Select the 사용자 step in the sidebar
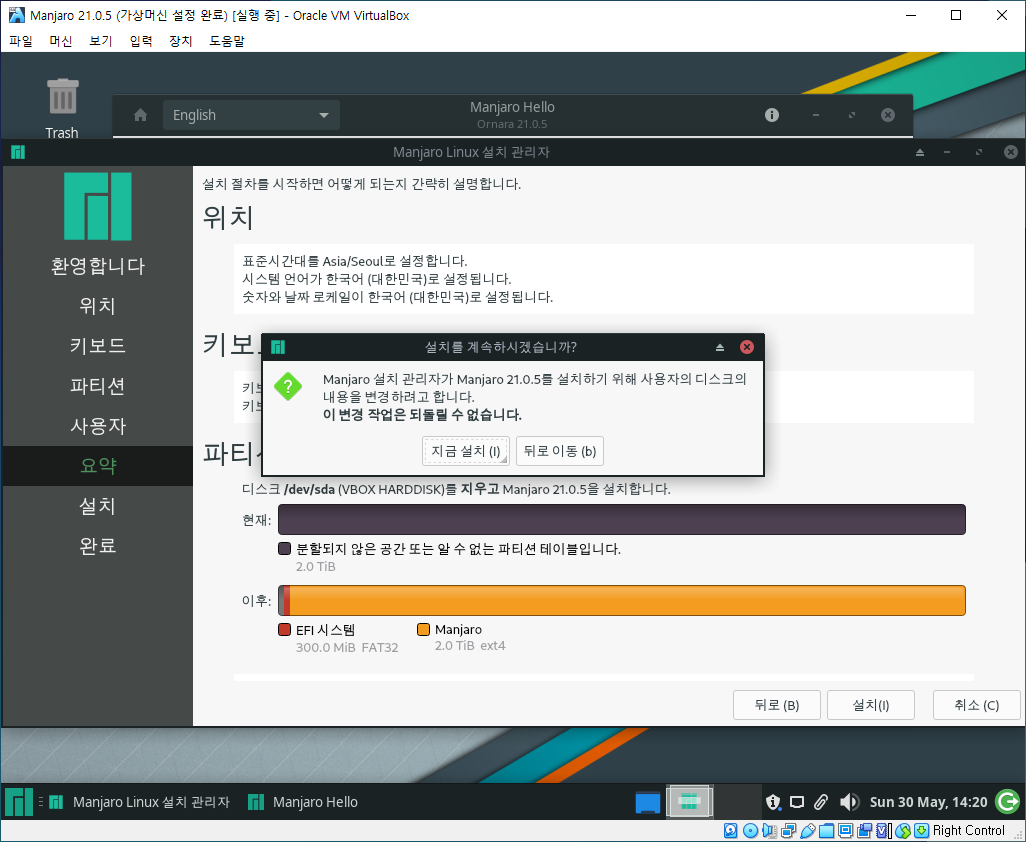Viewport: 1026px width, 842px height. click(x=97, y=426)
